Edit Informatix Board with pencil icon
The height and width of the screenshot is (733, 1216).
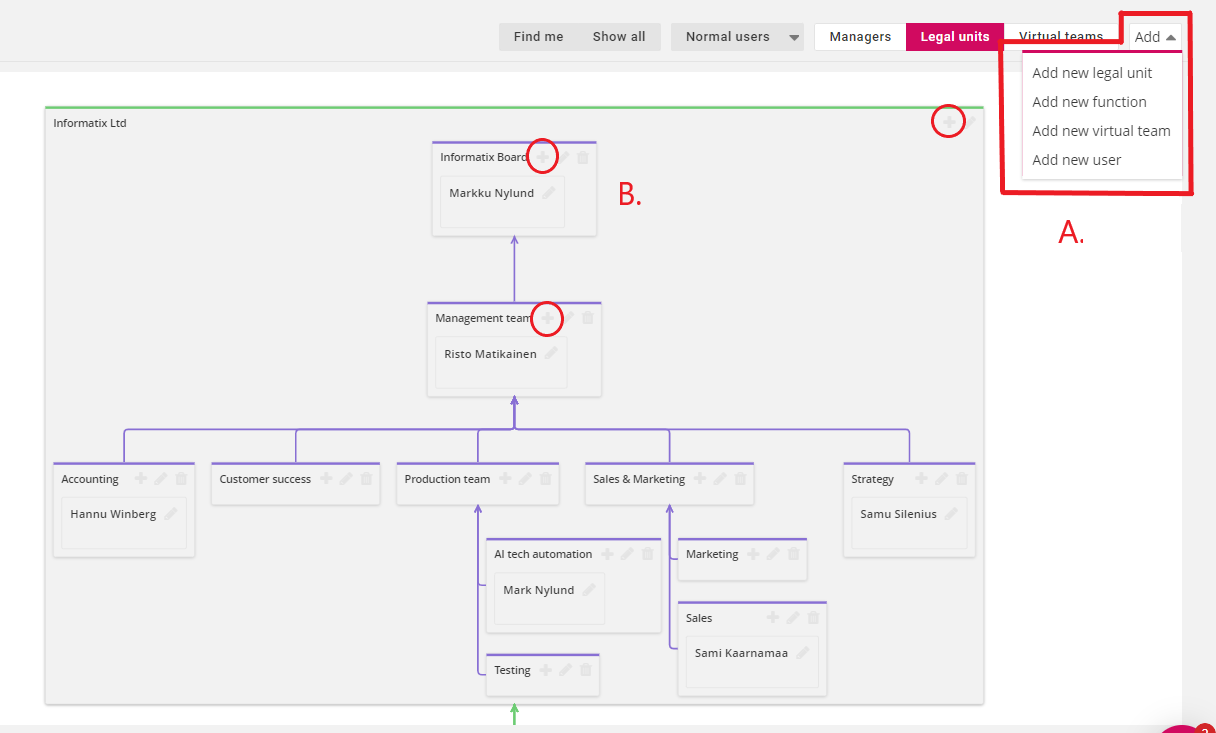[x=563, y=157]
